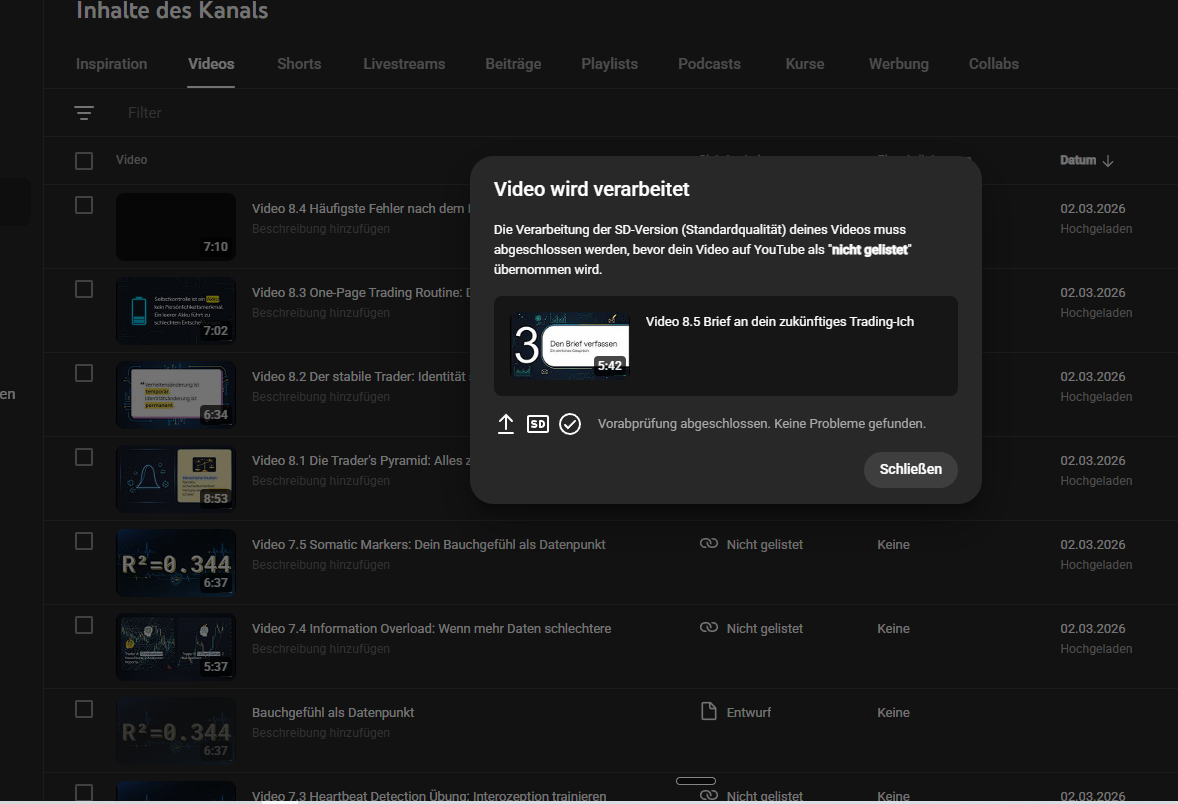Click the SD processing status icon
Screen dimensions: 1178x804
point(538,424)
